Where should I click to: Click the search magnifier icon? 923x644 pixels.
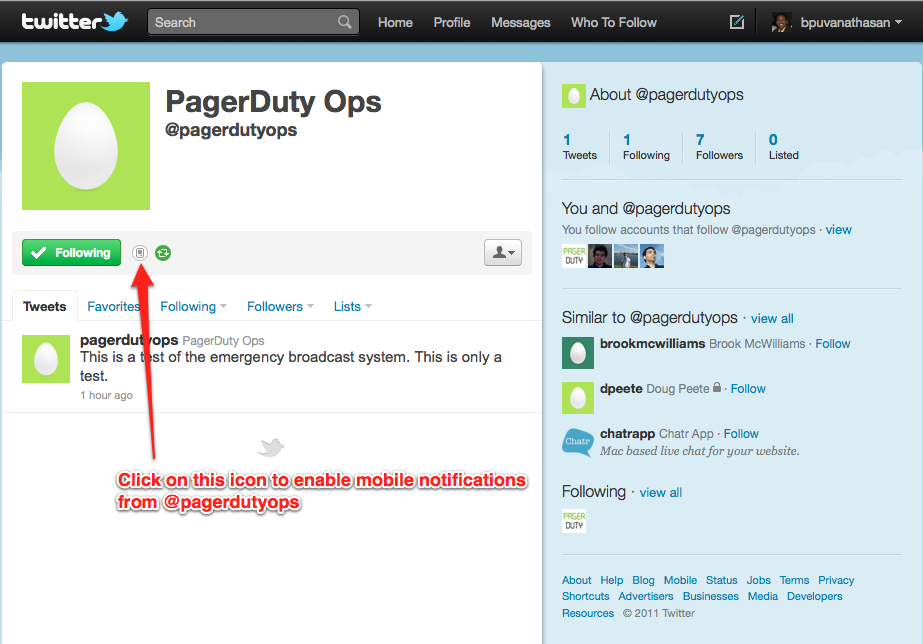pos(345,22)
